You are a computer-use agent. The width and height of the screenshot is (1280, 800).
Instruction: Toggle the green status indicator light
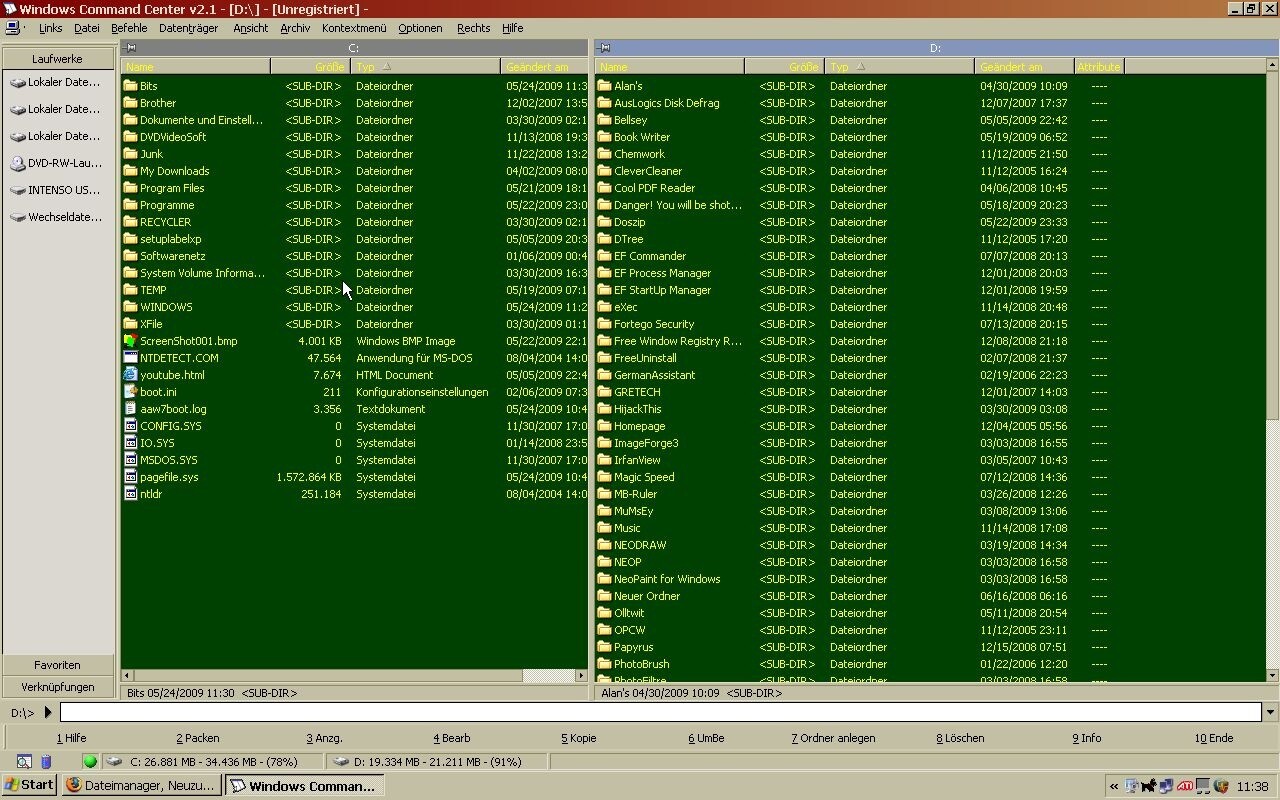[90, 761]
